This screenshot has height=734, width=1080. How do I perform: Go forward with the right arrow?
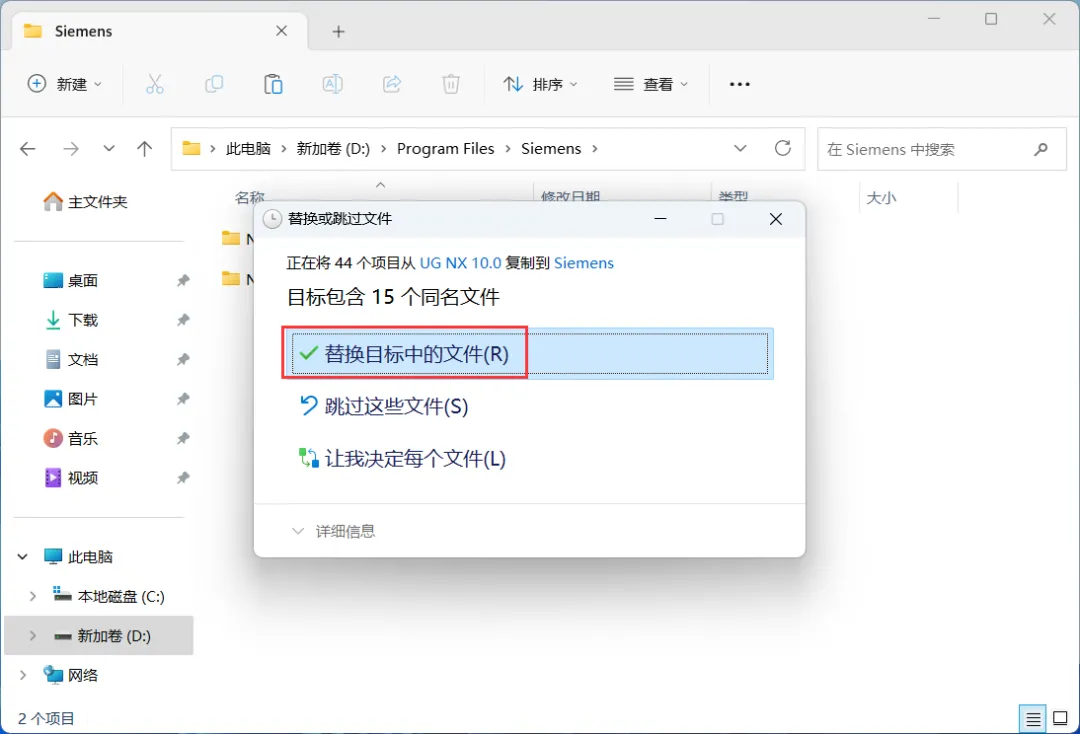tap(71, 149)
